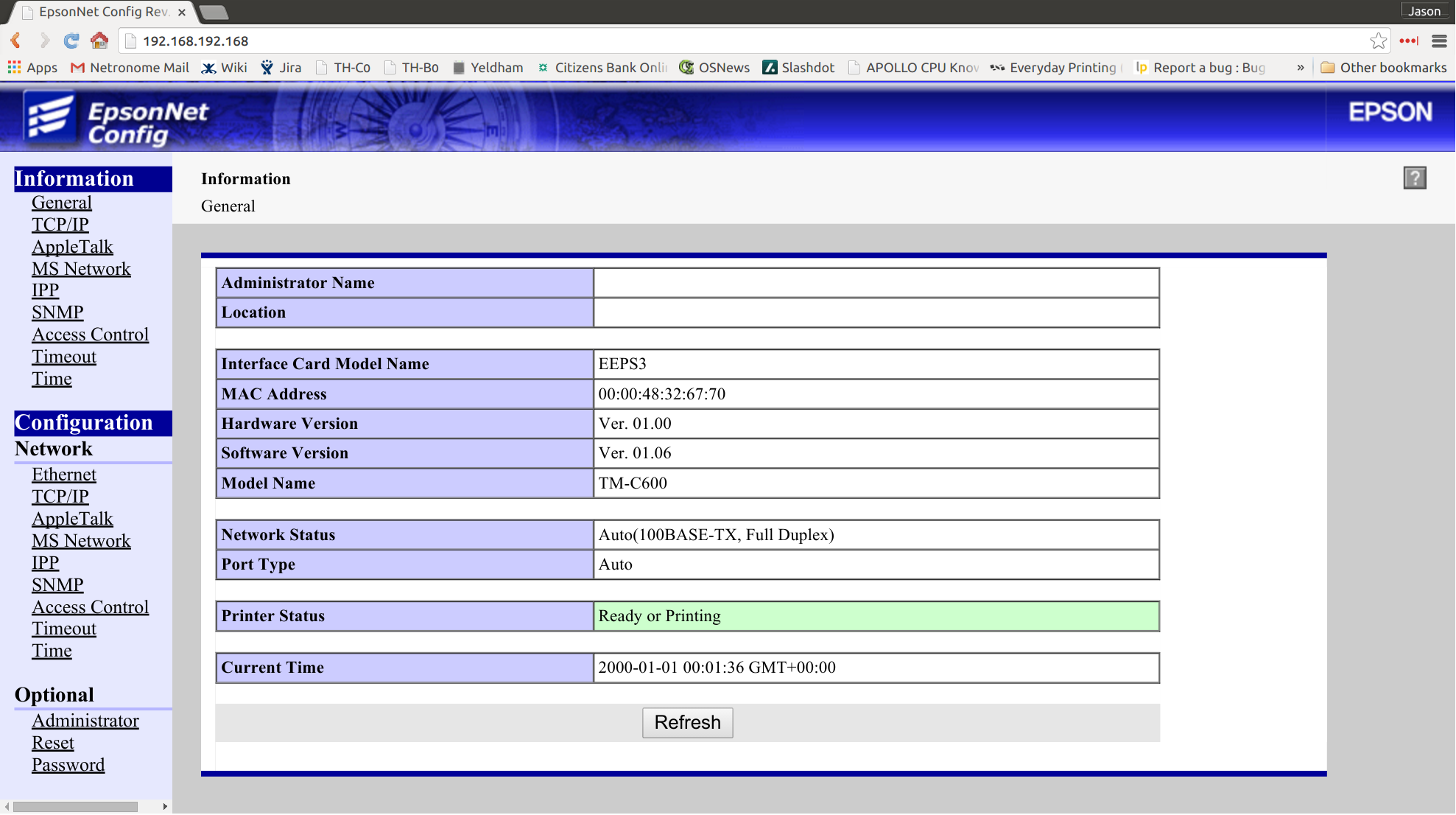The height and width of the screenshot is (815, 1456).
Task: Expand hidden bookmarks chevron
Action: [1301, 67]
